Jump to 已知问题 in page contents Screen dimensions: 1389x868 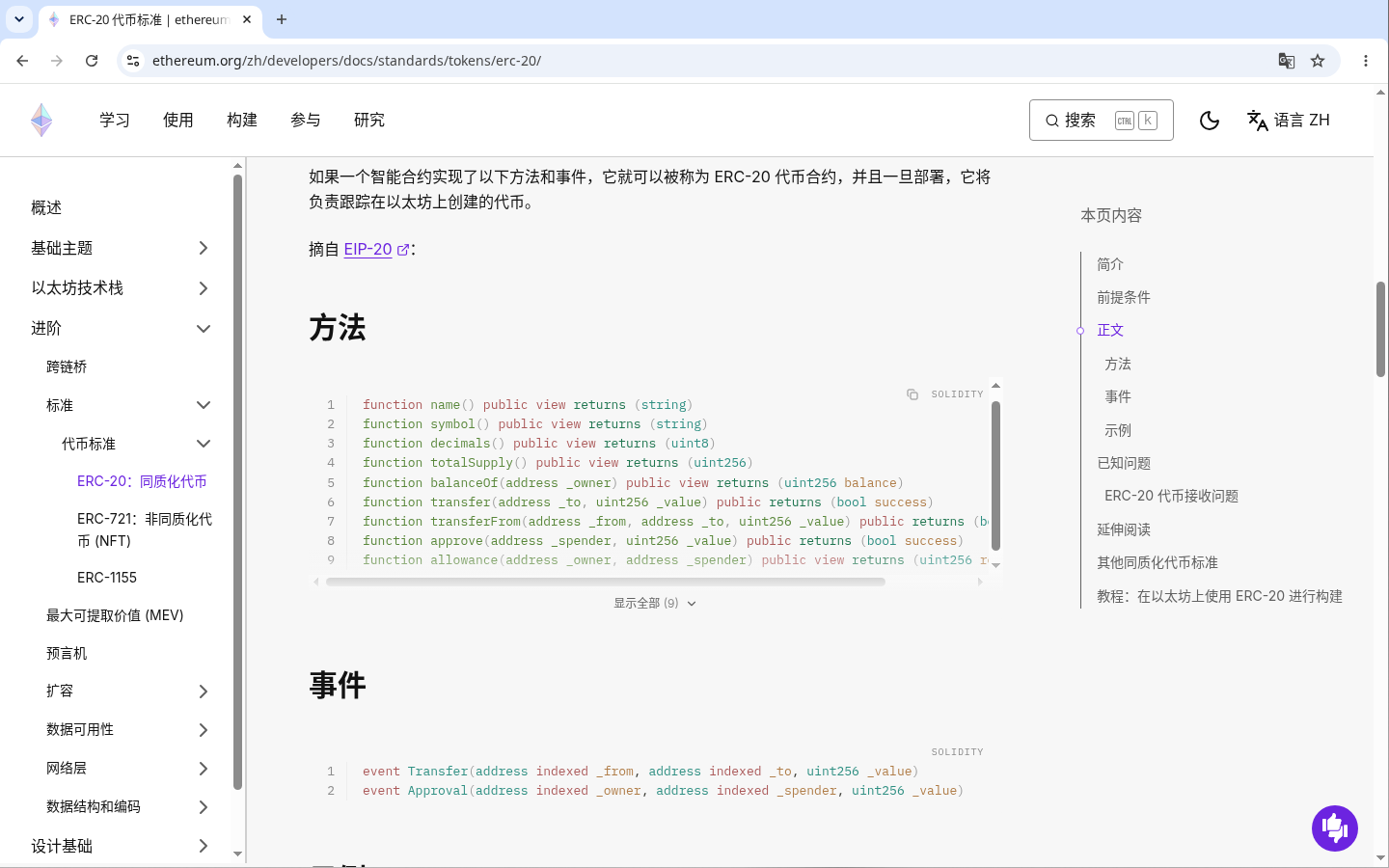click(1124, 463)
